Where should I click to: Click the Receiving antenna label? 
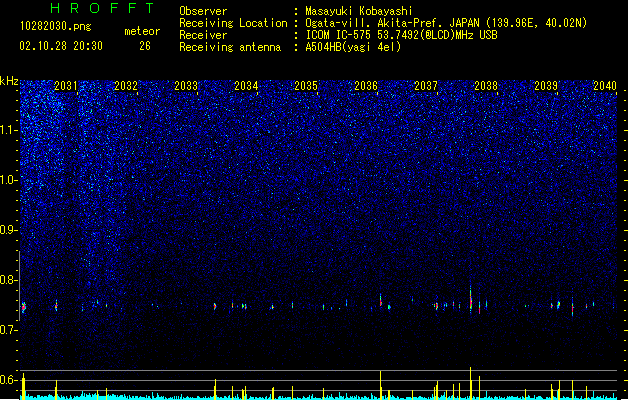230,47
